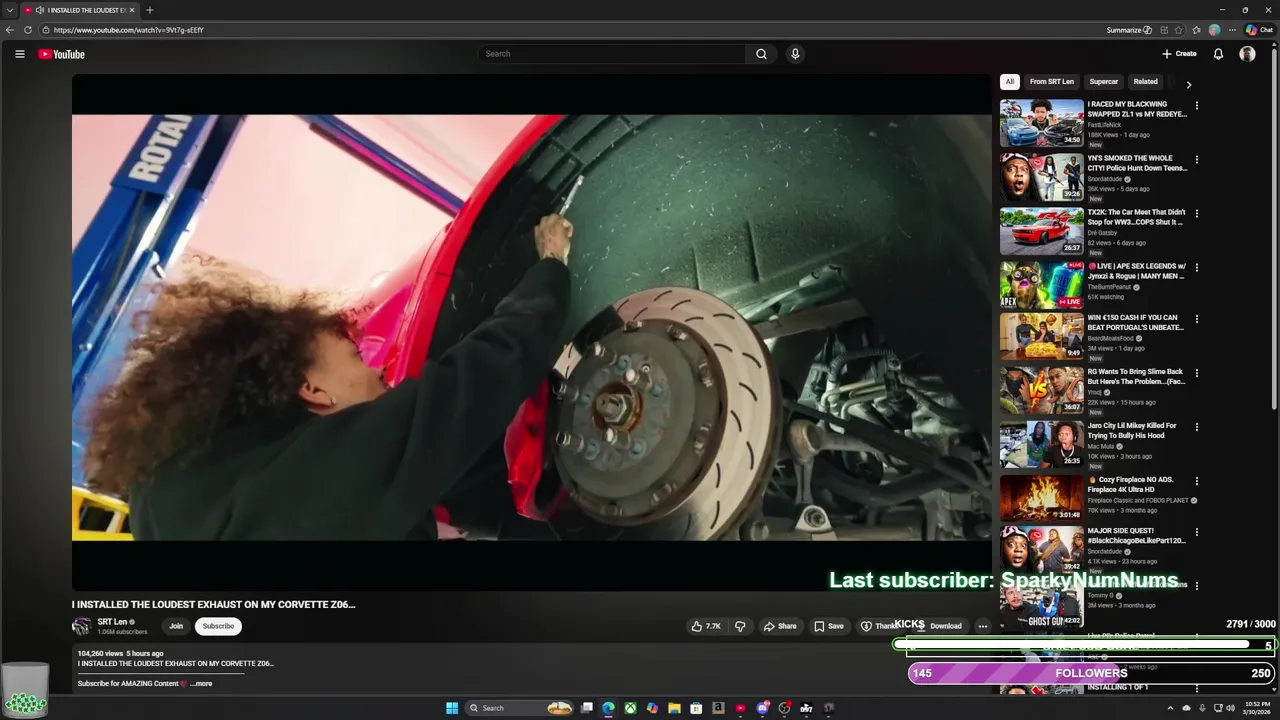1280x720 pixels.
Task: Open the YouTube hamburger guide menu
Action: [x=19, y=54]
